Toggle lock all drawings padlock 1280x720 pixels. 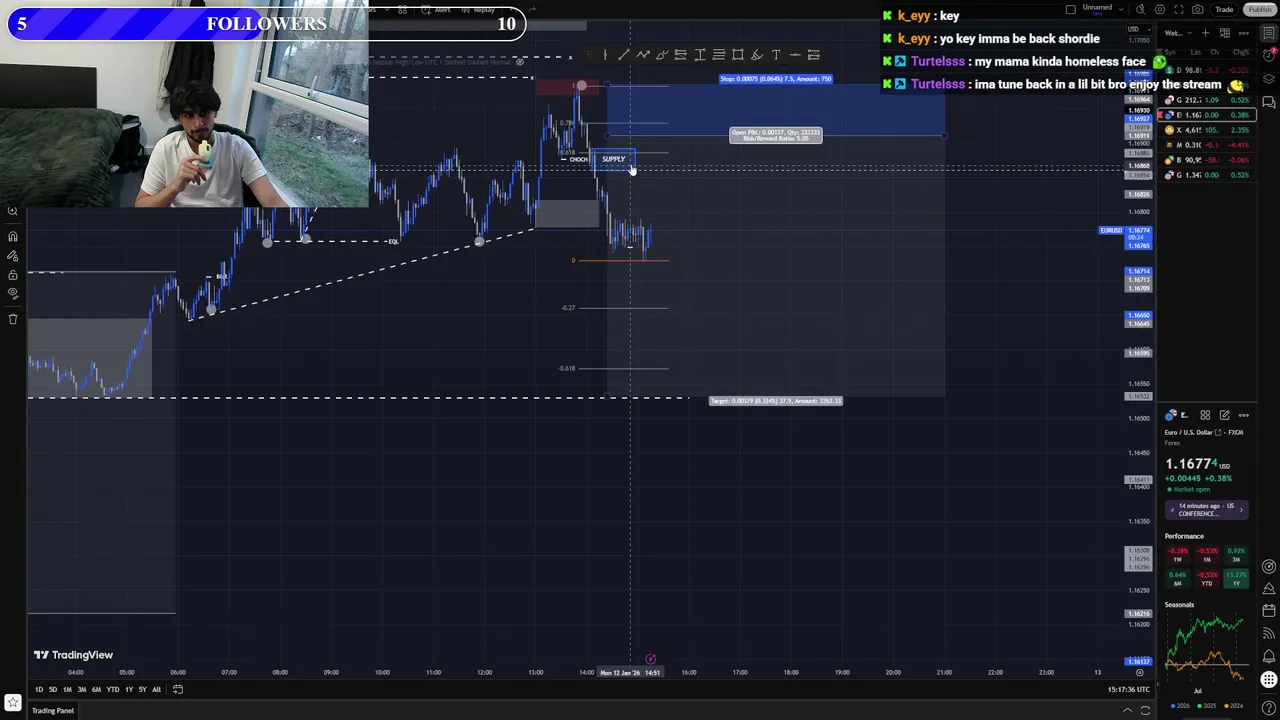pyautogui.click(x=13, y=275)
